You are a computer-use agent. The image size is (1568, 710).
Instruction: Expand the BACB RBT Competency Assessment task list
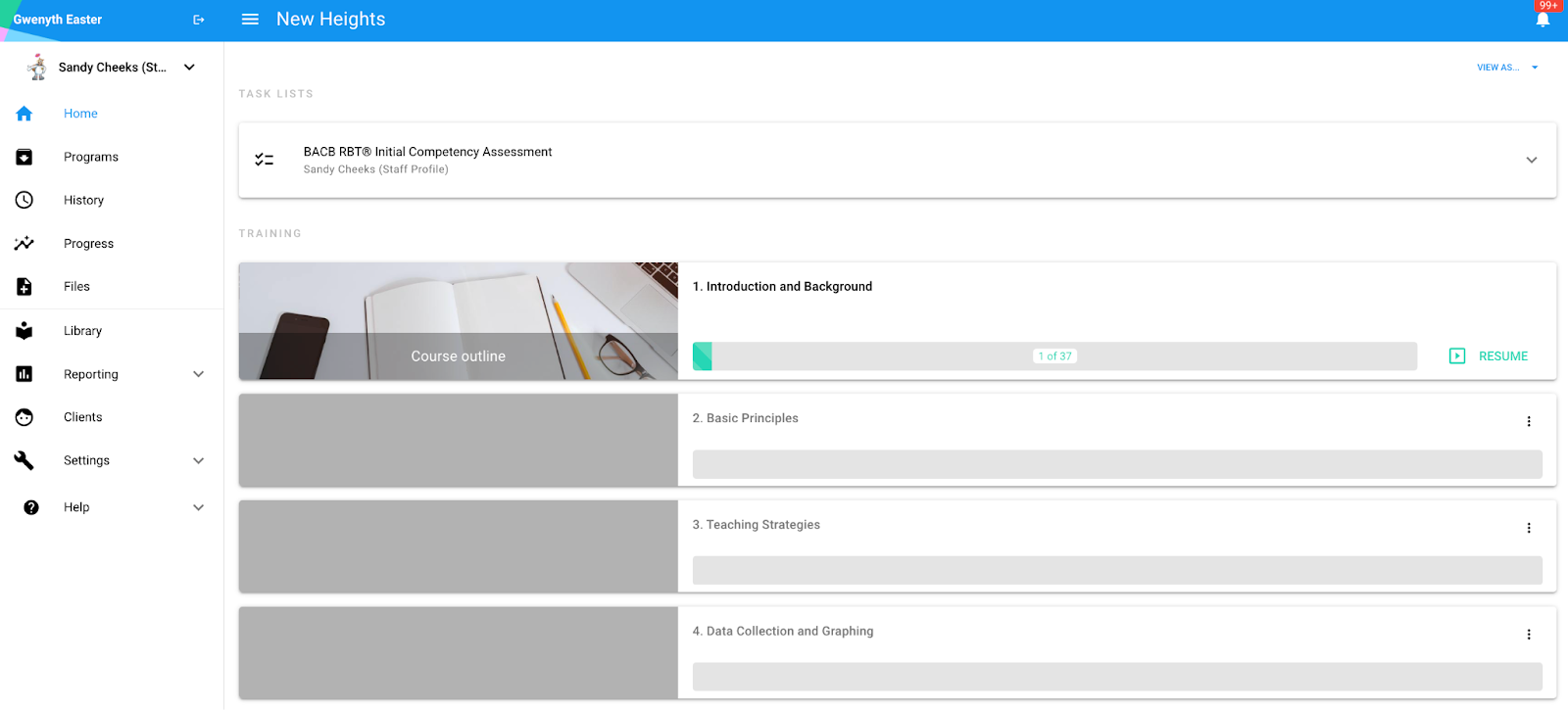1531,160
